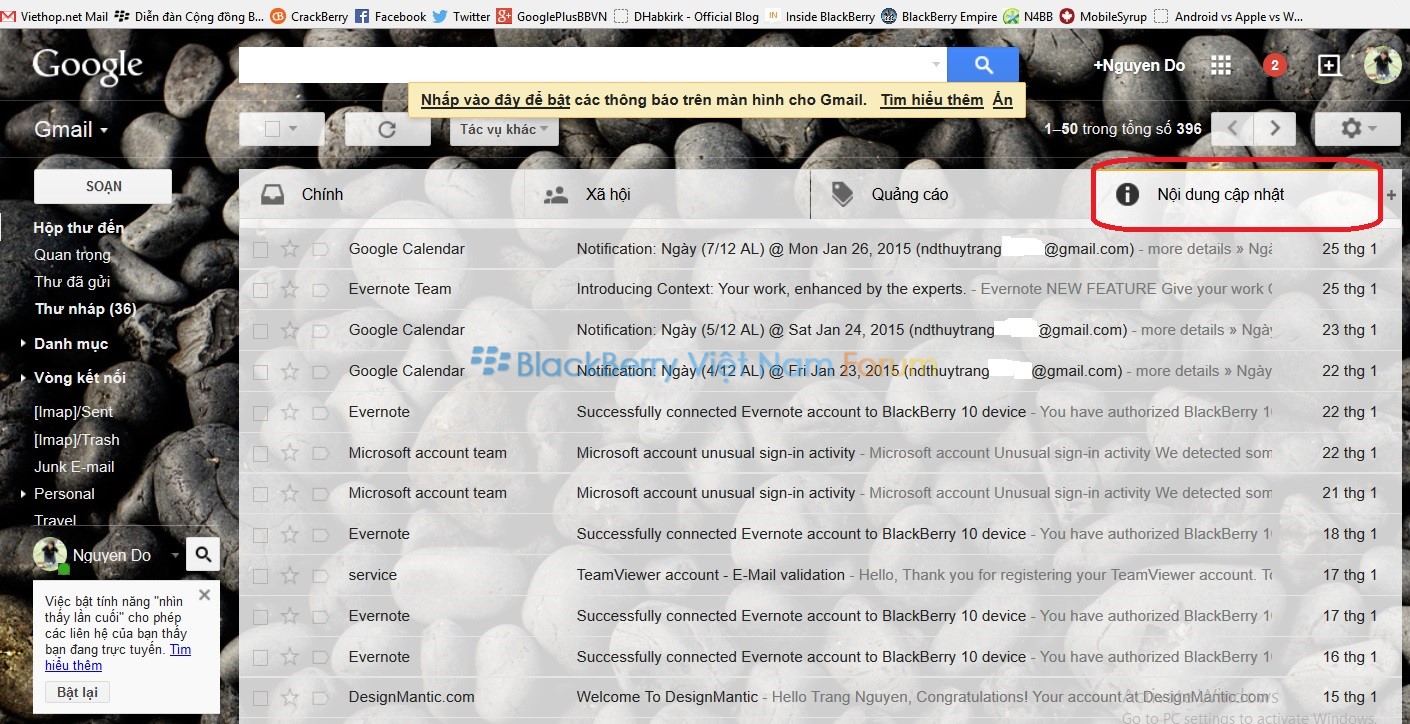
Task: Switch to the 'Quảng cáo' tab
Action: click(952, 195)
